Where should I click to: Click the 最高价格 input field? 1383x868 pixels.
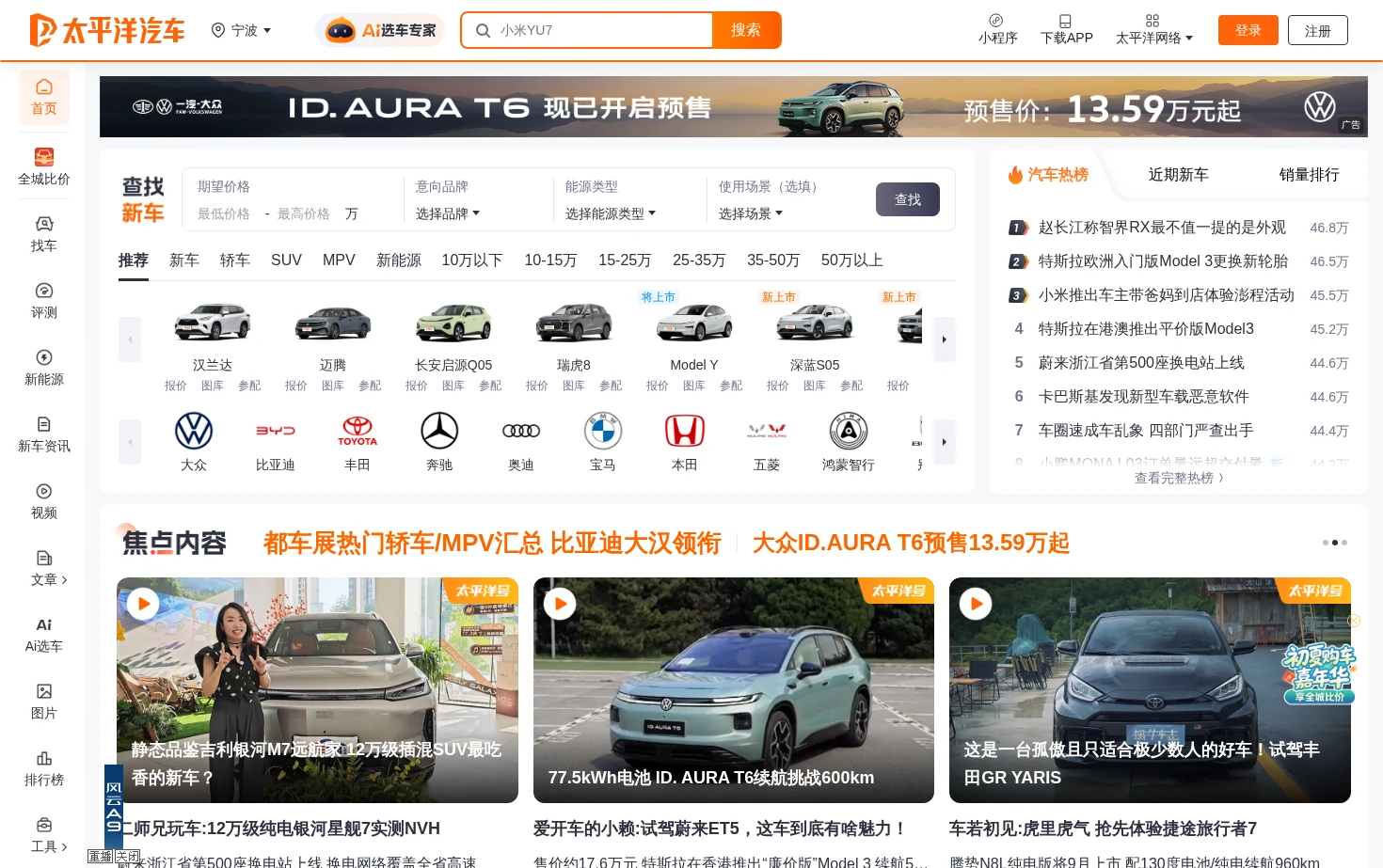click(x=304, y=213)
